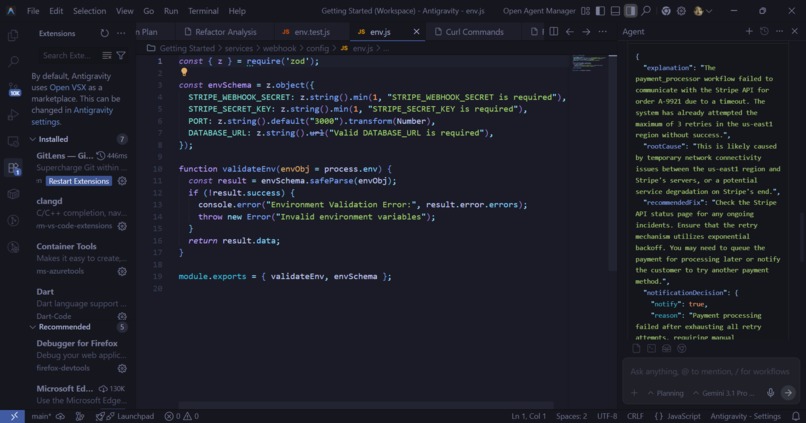This screenshot has height=423, width=806.
Task: Clear extensions search results icon
Action: coord(107,56)
